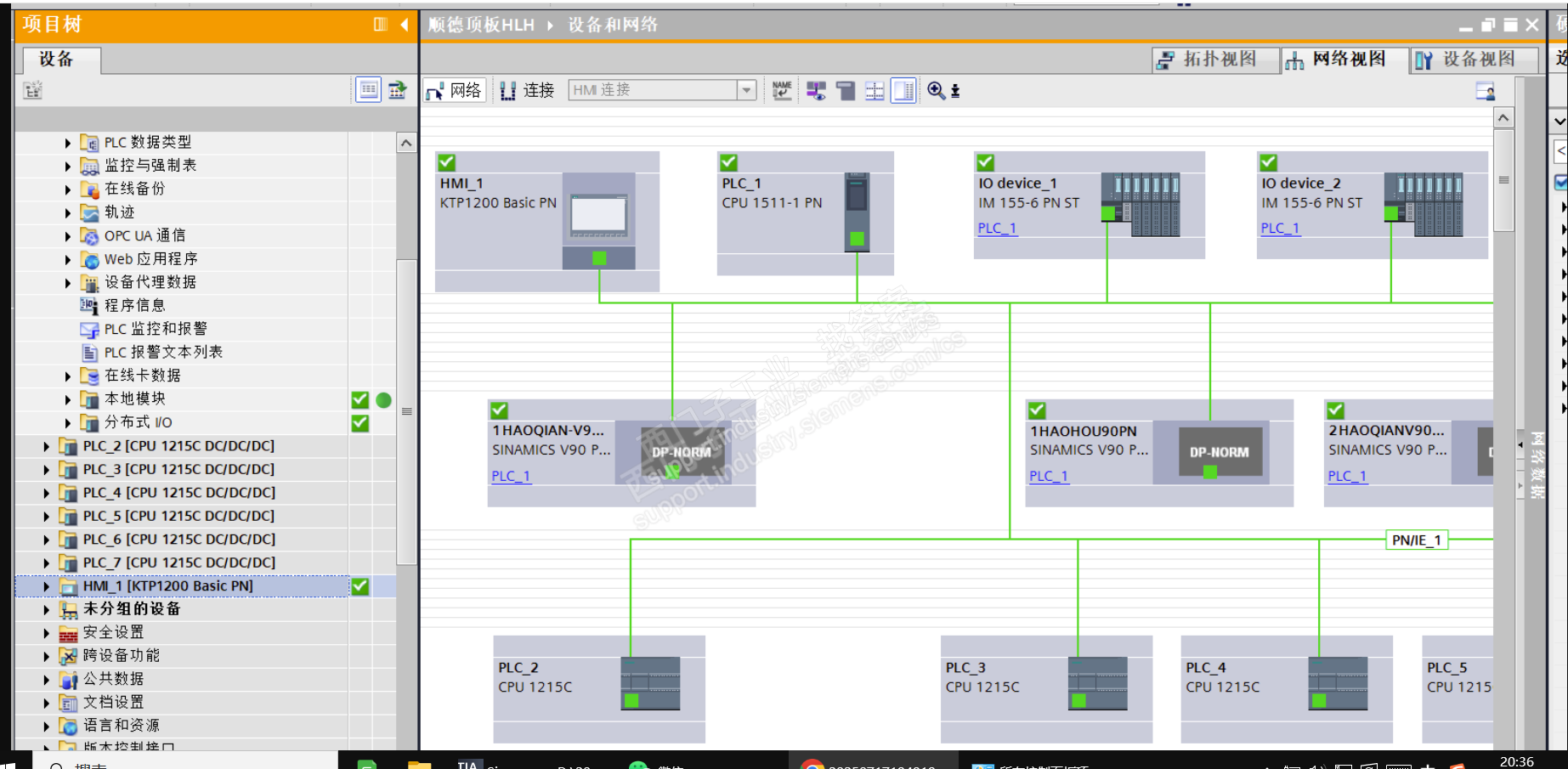Viewport: 1568px width, 769px height.
Task: Open the HMI 连接 connection type dropdown
Action: click(747, 90)
